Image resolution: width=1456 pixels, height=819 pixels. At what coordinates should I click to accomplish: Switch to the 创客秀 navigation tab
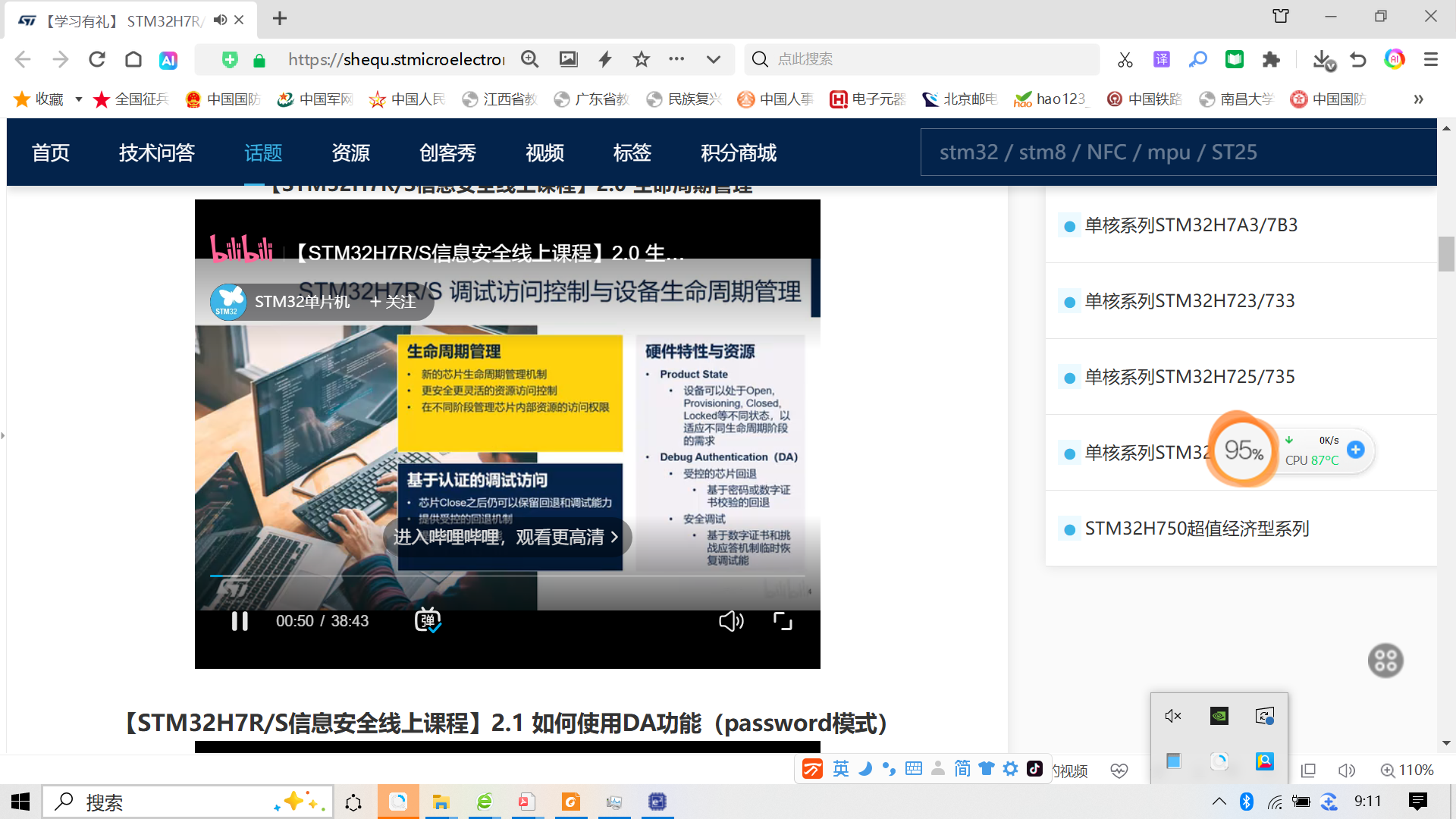click(448, 152)
